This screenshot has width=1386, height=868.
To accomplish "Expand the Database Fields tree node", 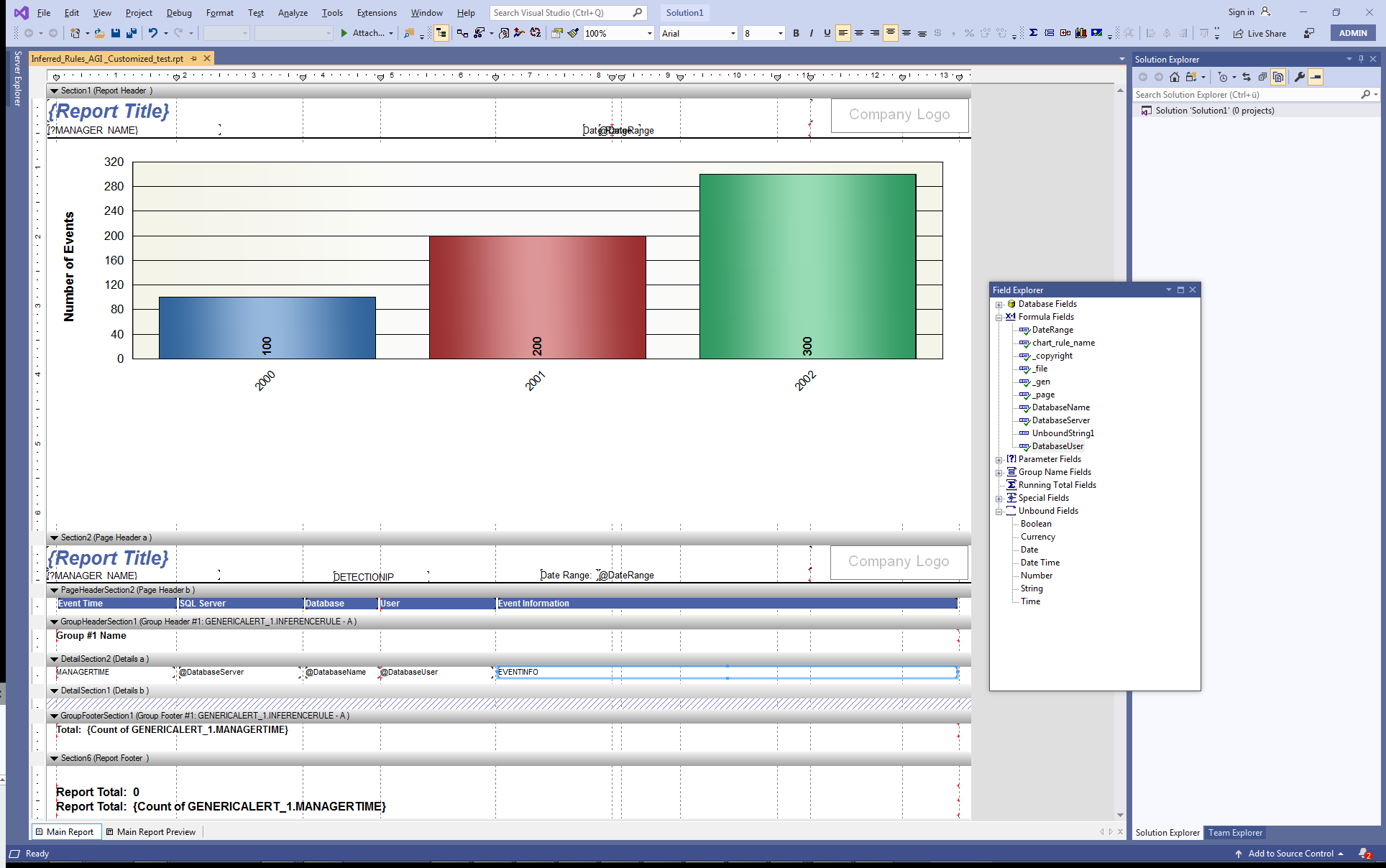I will (999, 305).
